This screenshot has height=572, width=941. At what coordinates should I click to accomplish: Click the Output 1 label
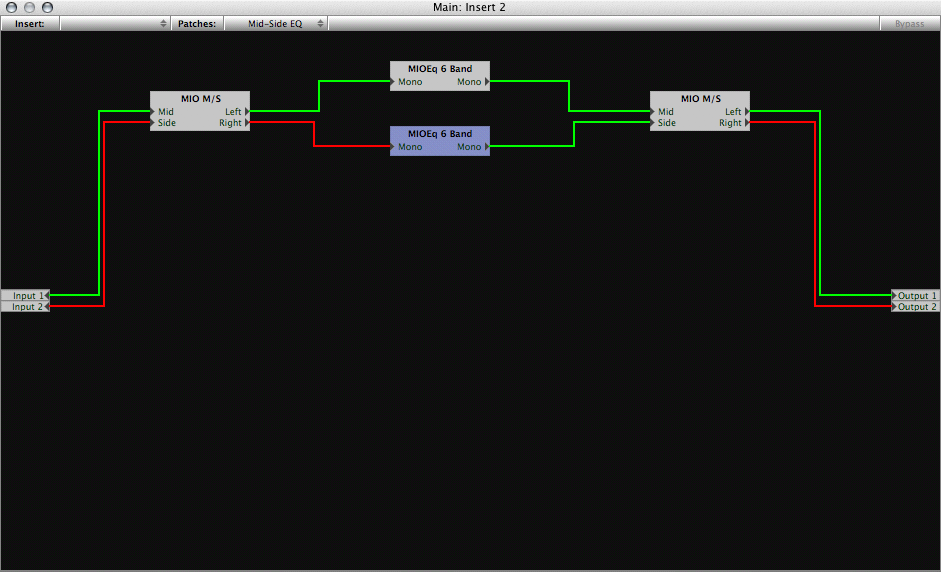[x=917, y=295]
